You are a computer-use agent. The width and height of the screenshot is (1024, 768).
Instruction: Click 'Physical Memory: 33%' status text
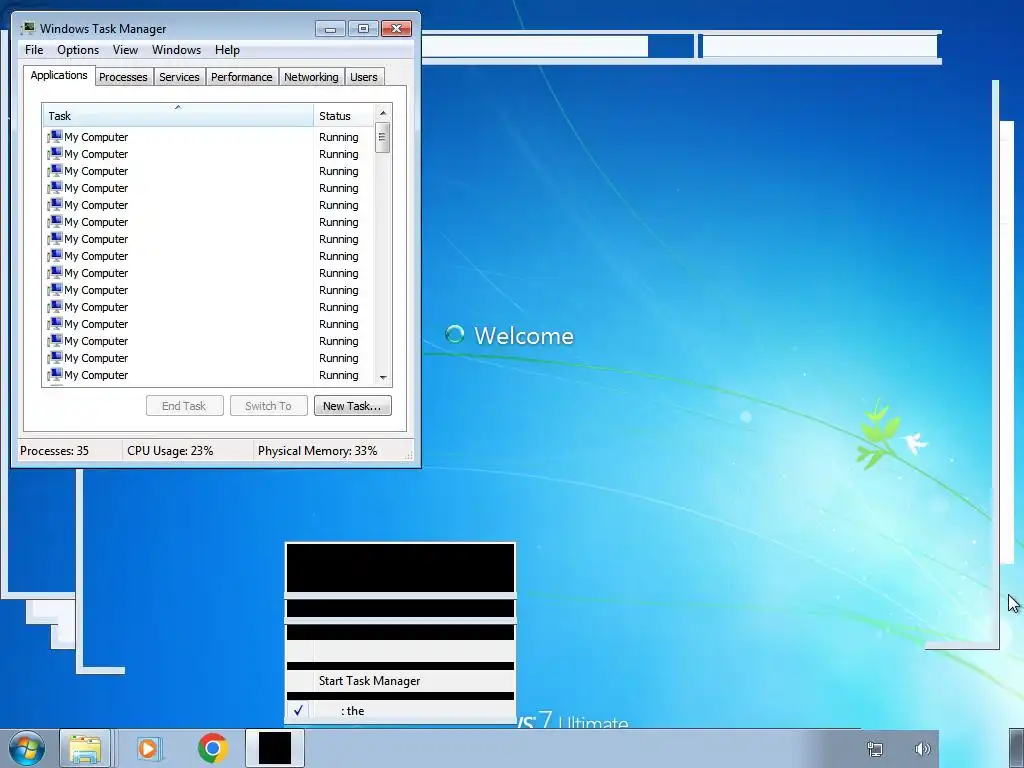click(317, 451)
